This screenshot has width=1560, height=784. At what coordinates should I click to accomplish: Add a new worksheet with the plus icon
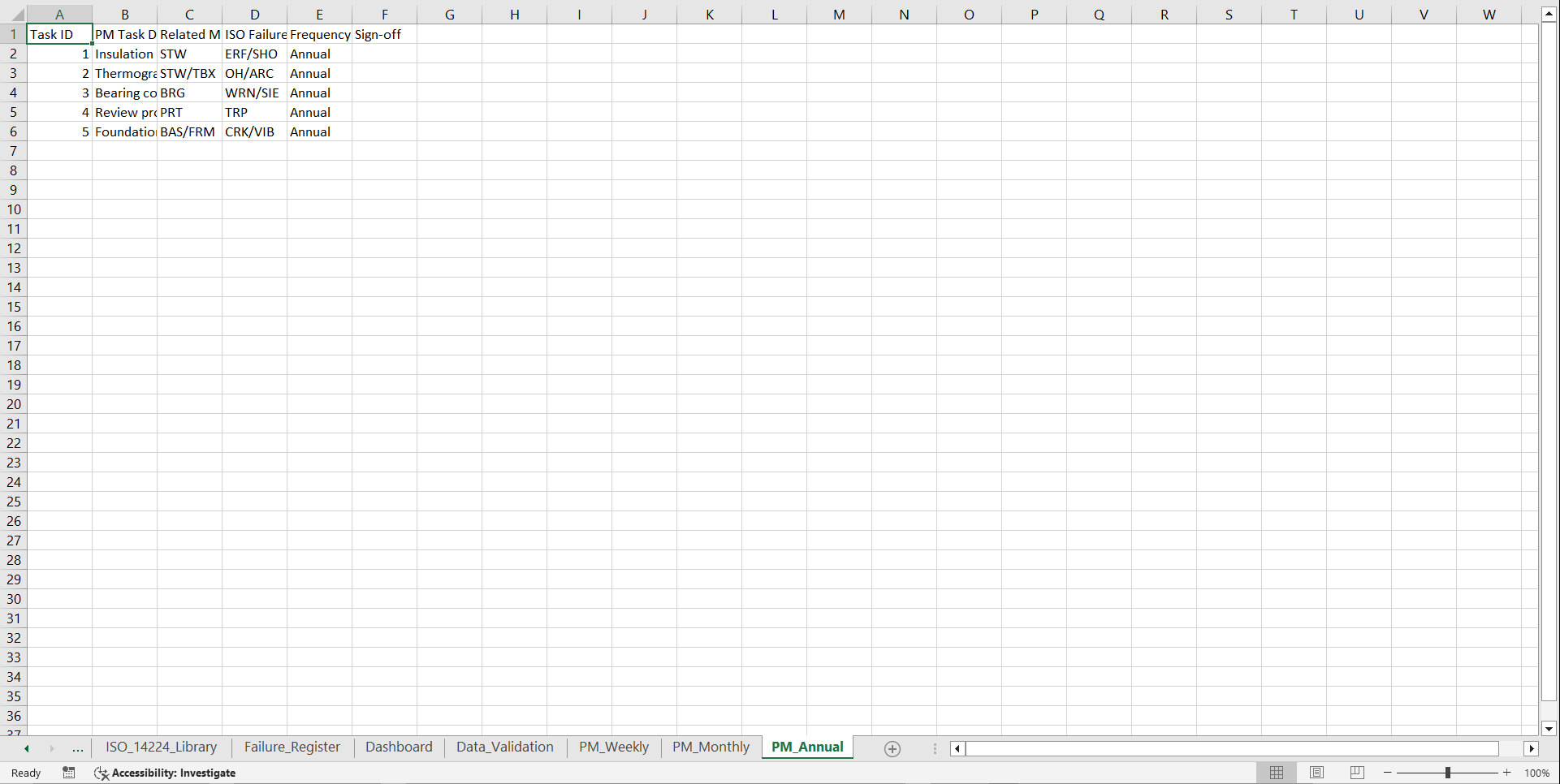[892, 748]
